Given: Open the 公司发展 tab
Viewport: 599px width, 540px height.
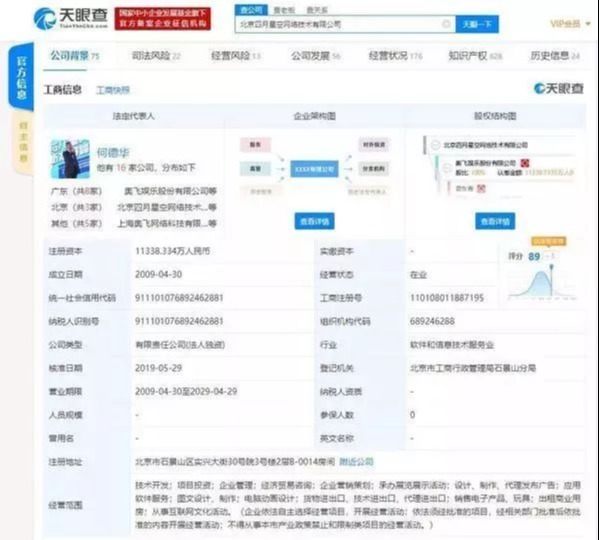Looking at the screenshot, I should (315, 56).
